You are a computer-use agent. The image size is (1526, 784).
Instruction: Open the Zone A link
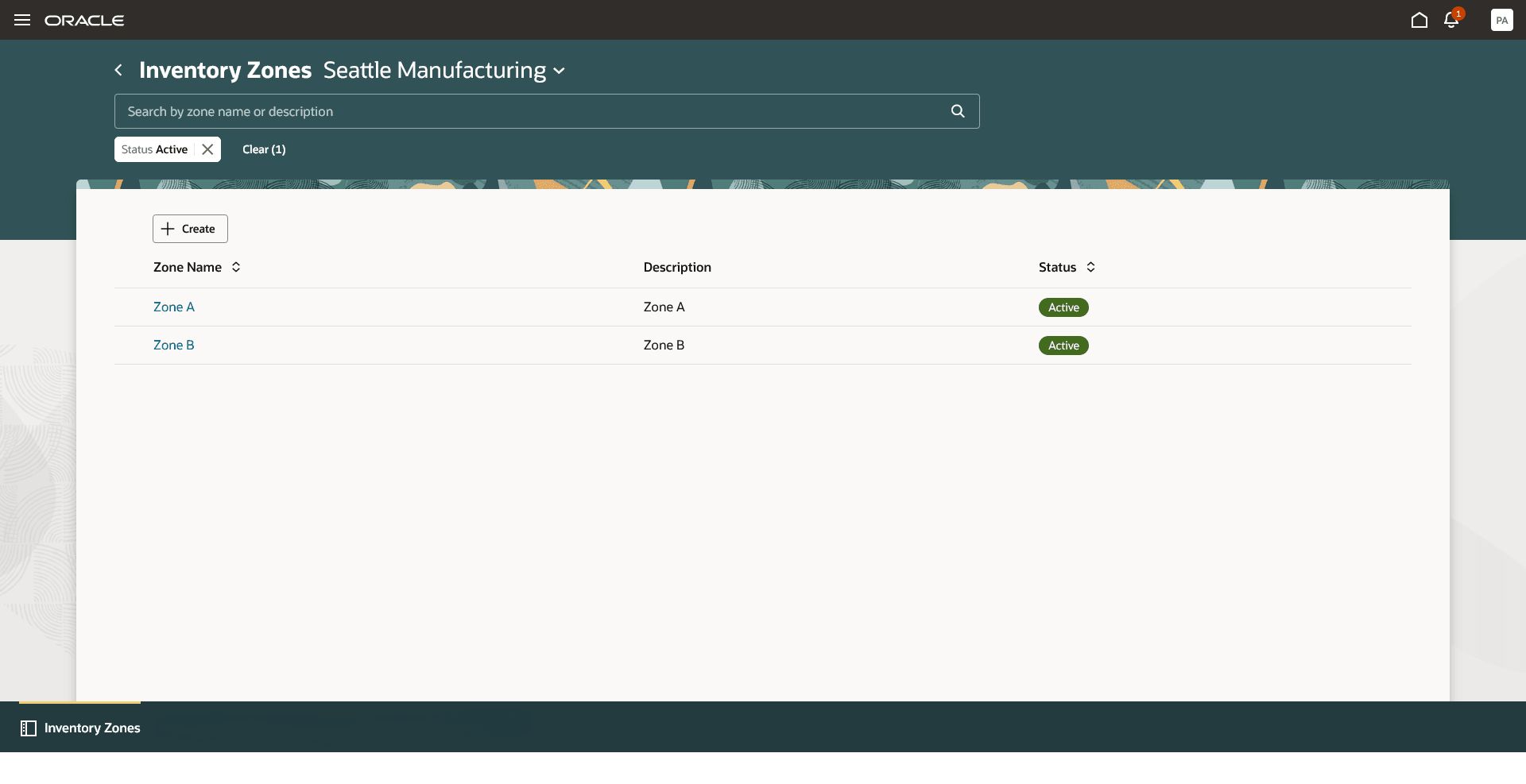click(174, 307)
